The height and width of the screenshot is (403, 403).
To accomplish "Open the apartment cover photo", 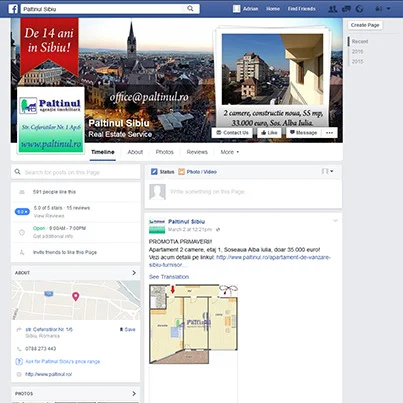I will point(273,69).
